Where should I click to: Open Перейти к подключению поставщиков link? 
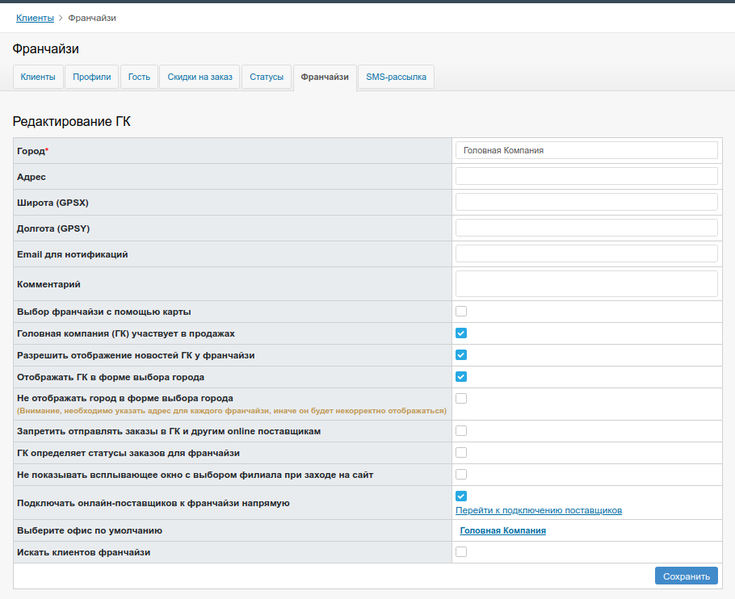tap(539, 510)
